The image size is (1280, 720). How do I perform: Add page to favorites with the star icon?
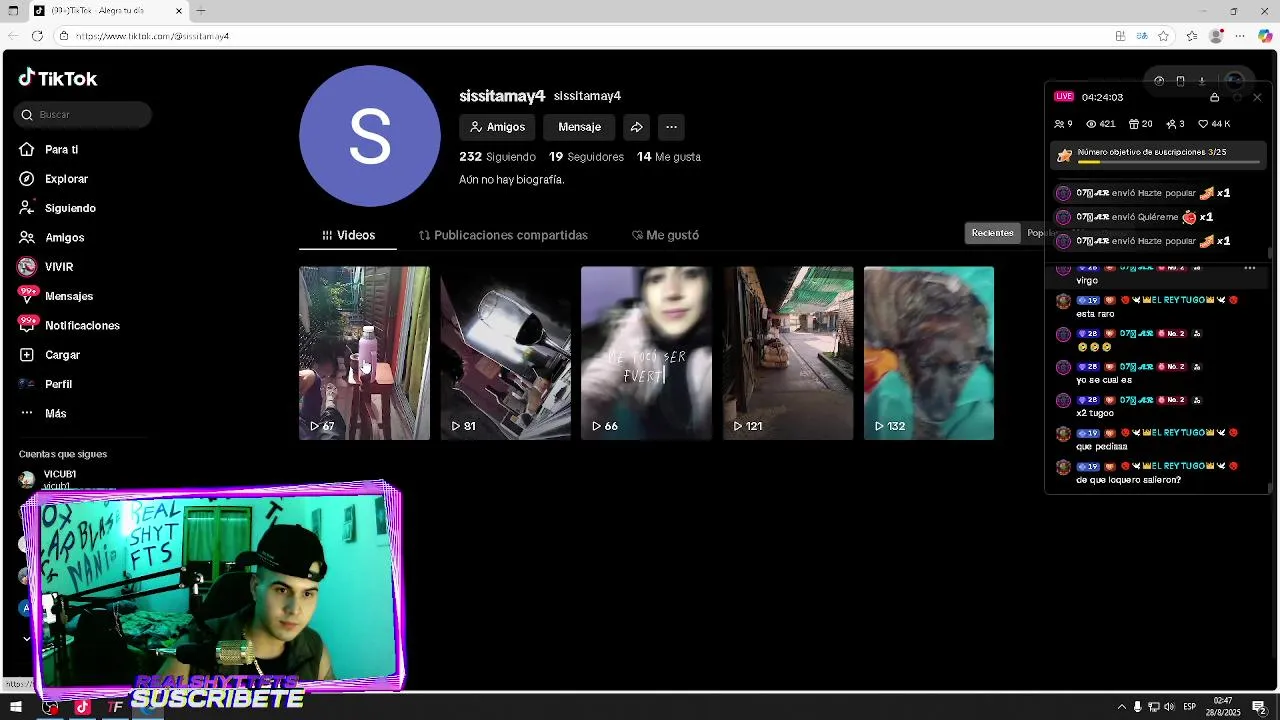pyautogui.click(x=1163, y=36)
